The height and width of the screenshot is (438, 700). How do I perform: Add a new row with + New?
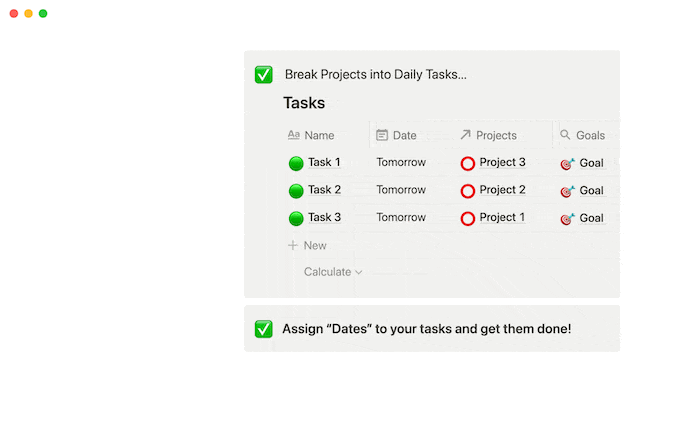pyautogui.click(x=307, y=245)
